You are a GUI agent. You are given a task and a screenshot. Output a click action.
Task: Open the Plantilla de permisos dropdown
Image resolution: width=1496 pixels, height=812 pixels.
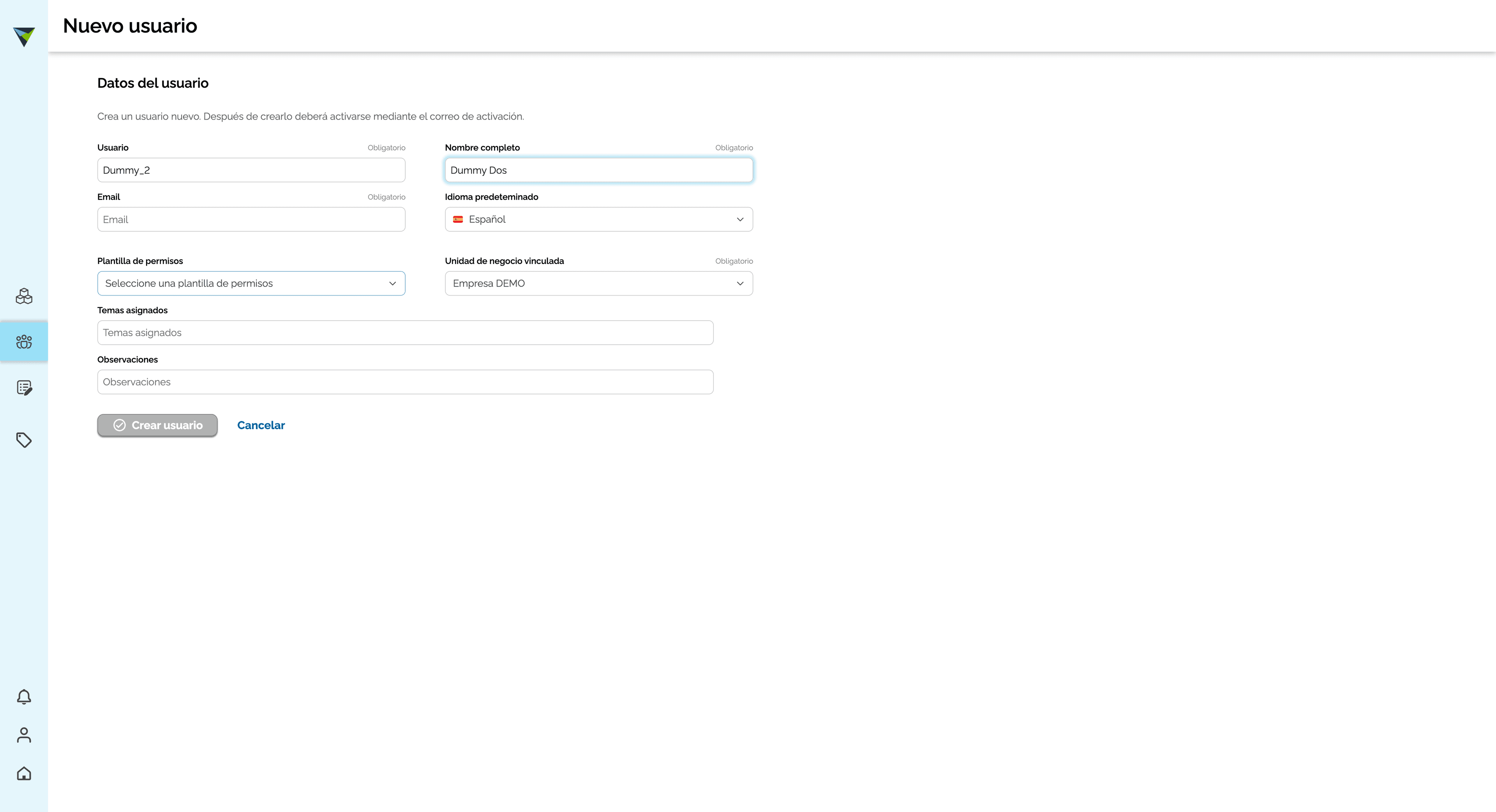click(251, 283)
